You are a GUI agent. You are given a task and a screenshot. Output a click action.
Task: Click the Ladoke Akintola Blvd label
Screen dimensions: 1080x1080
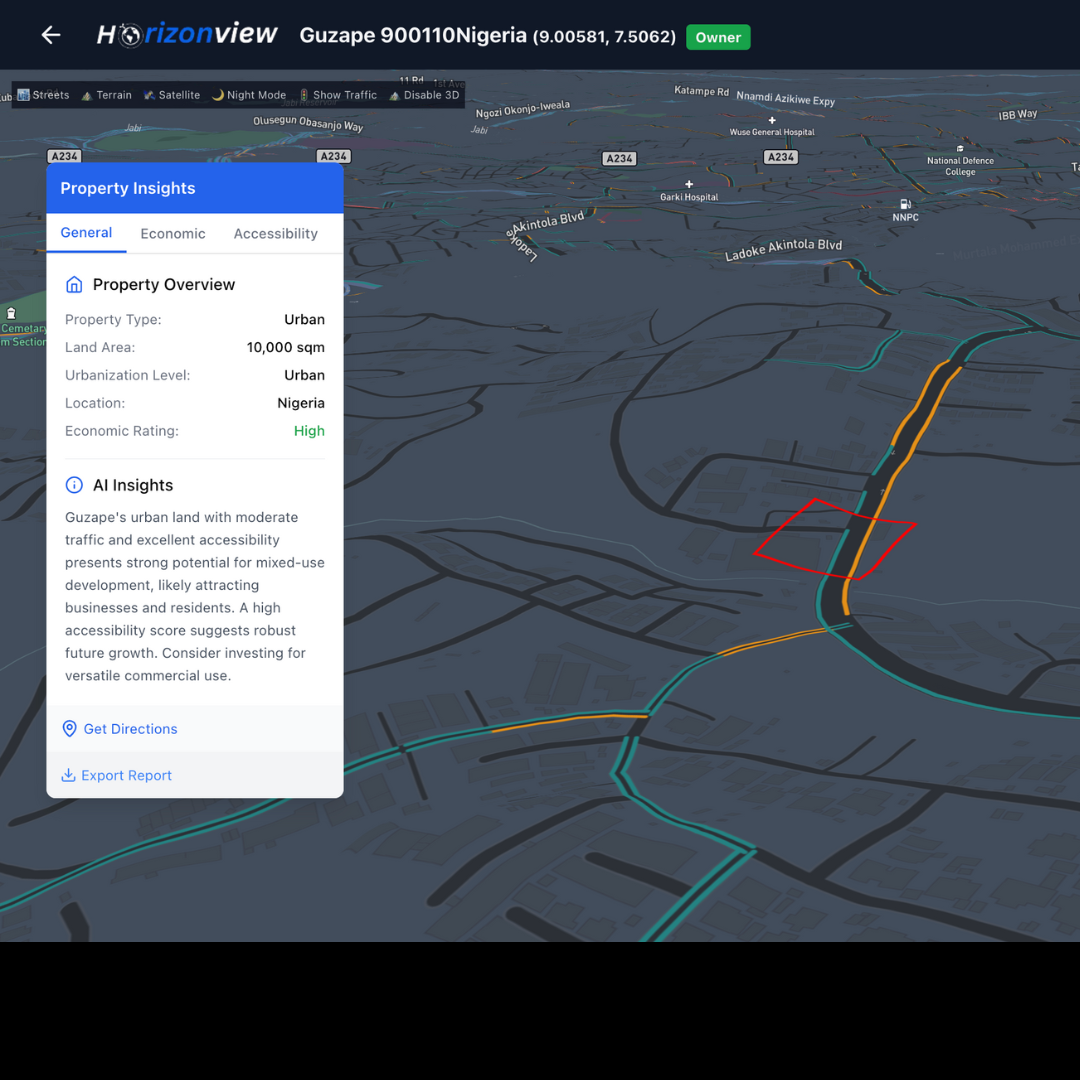783,249
